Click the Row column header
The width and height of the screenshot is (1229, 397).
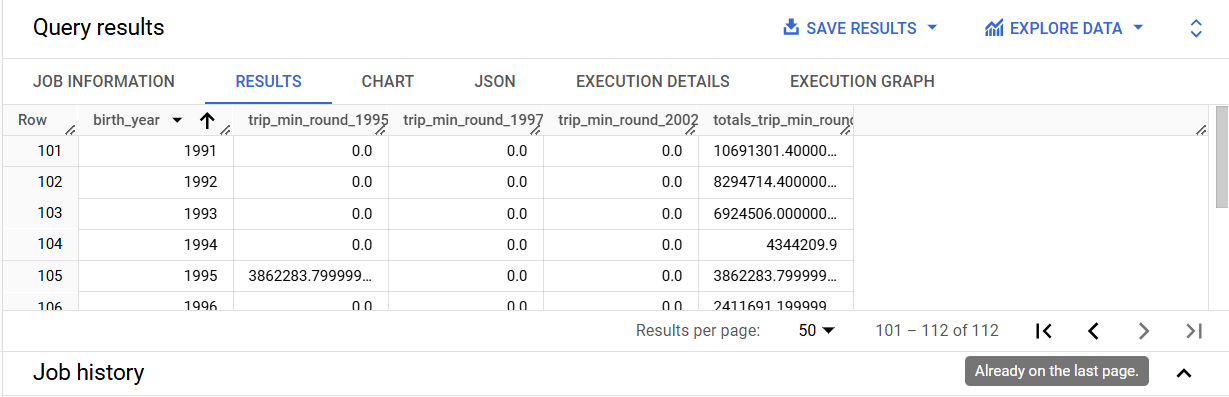pos(33,120)
